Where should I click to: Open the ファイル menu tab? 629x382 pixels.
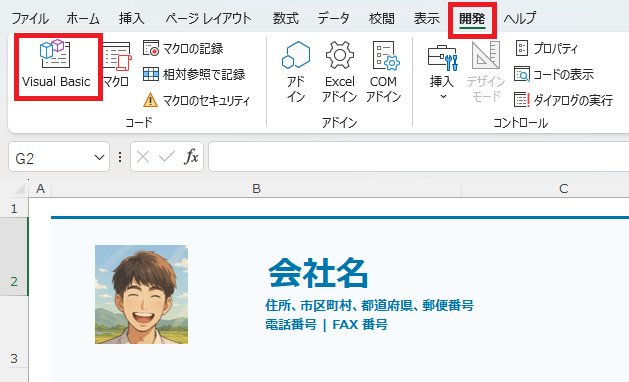tap(30, 18)
